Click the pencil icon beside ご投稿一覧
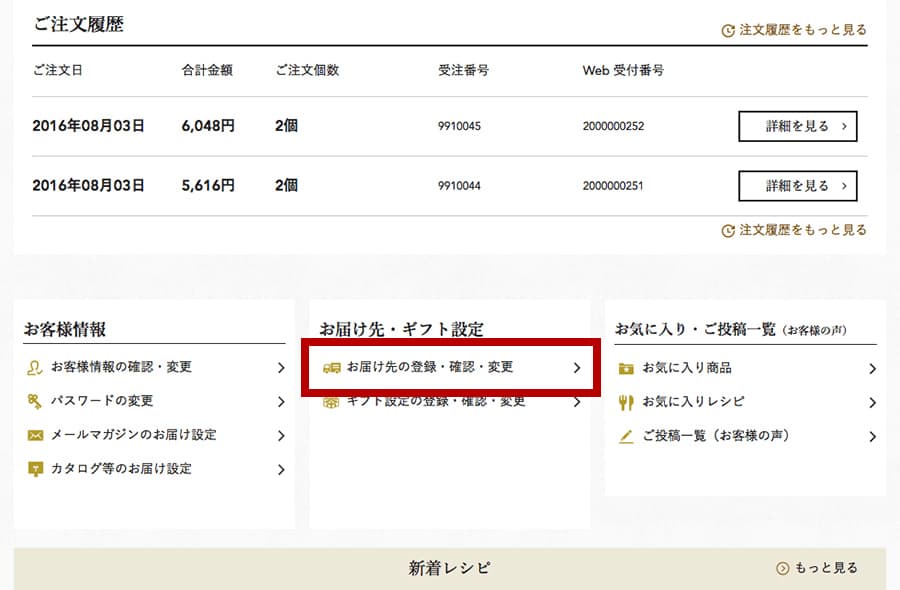The image size is (900, 590). 626,436
